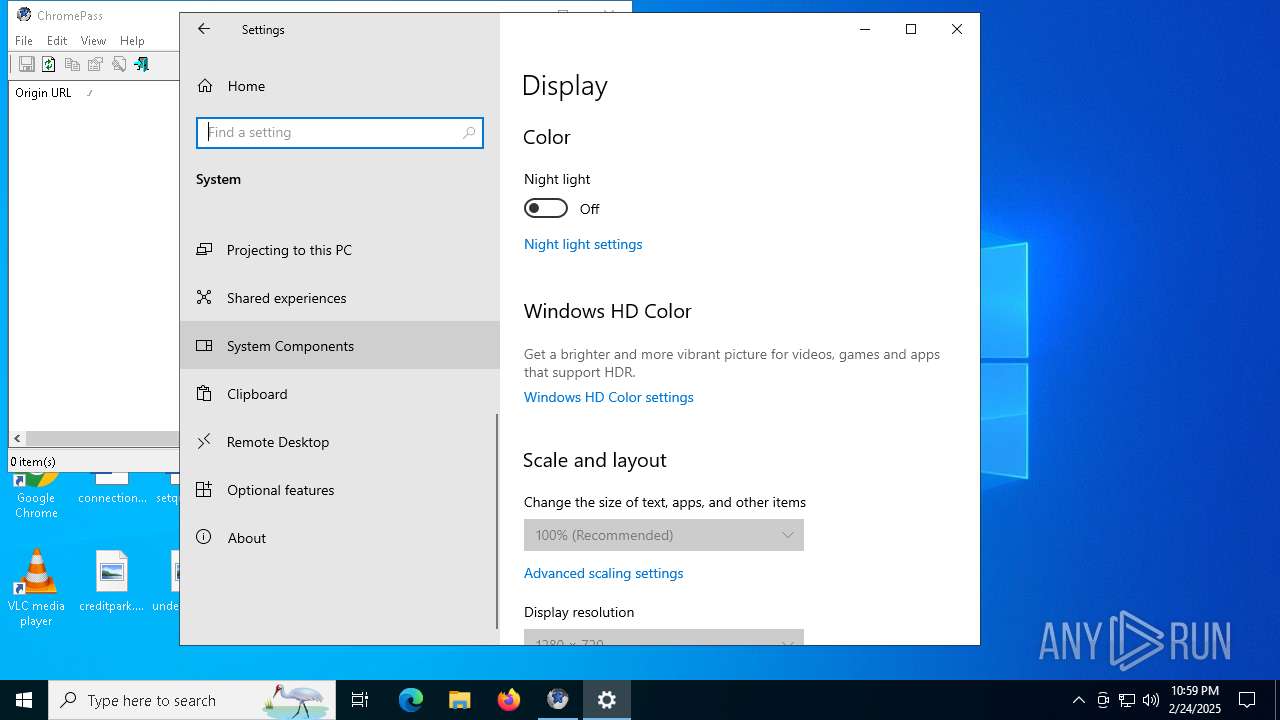Screen dimensions: 1280x720
Task: Click the Find a setting search box
Action: [340, 132]
